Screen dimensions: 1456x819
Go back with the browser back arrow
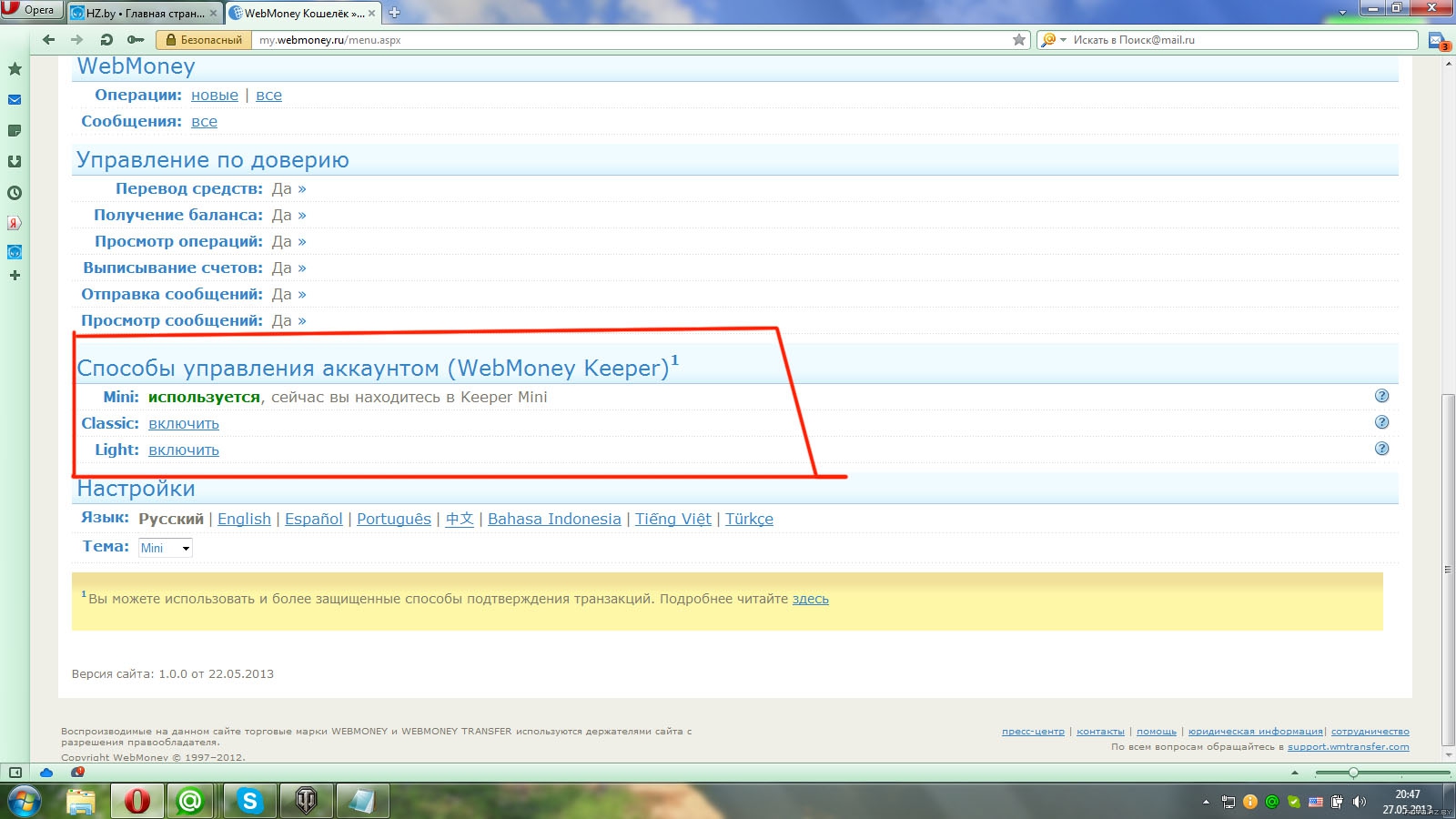coord(49,40)
